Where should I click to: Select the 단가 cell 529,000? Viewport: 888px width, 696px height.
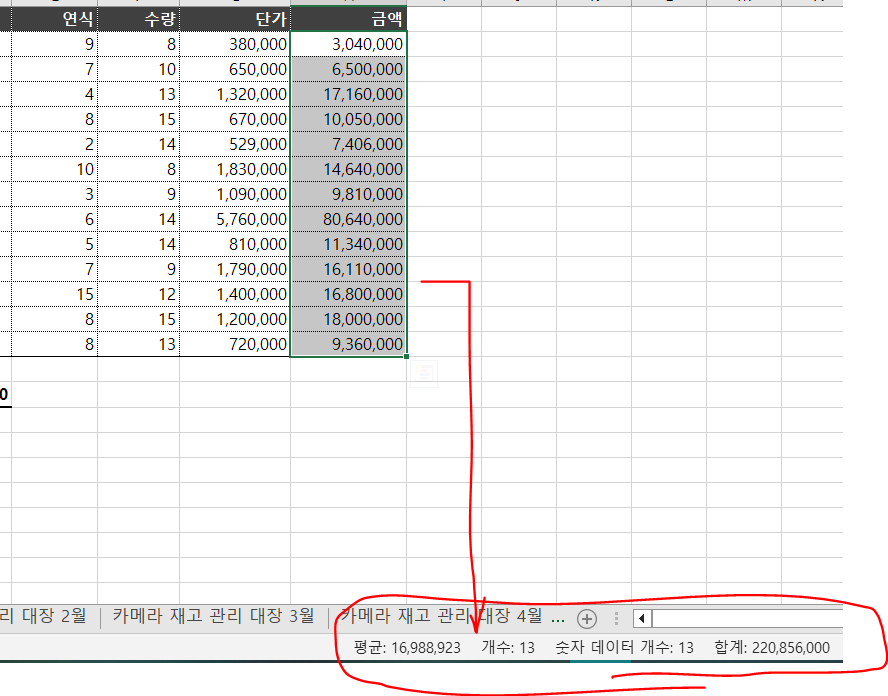pyautogui.click(x=235, y=144)
